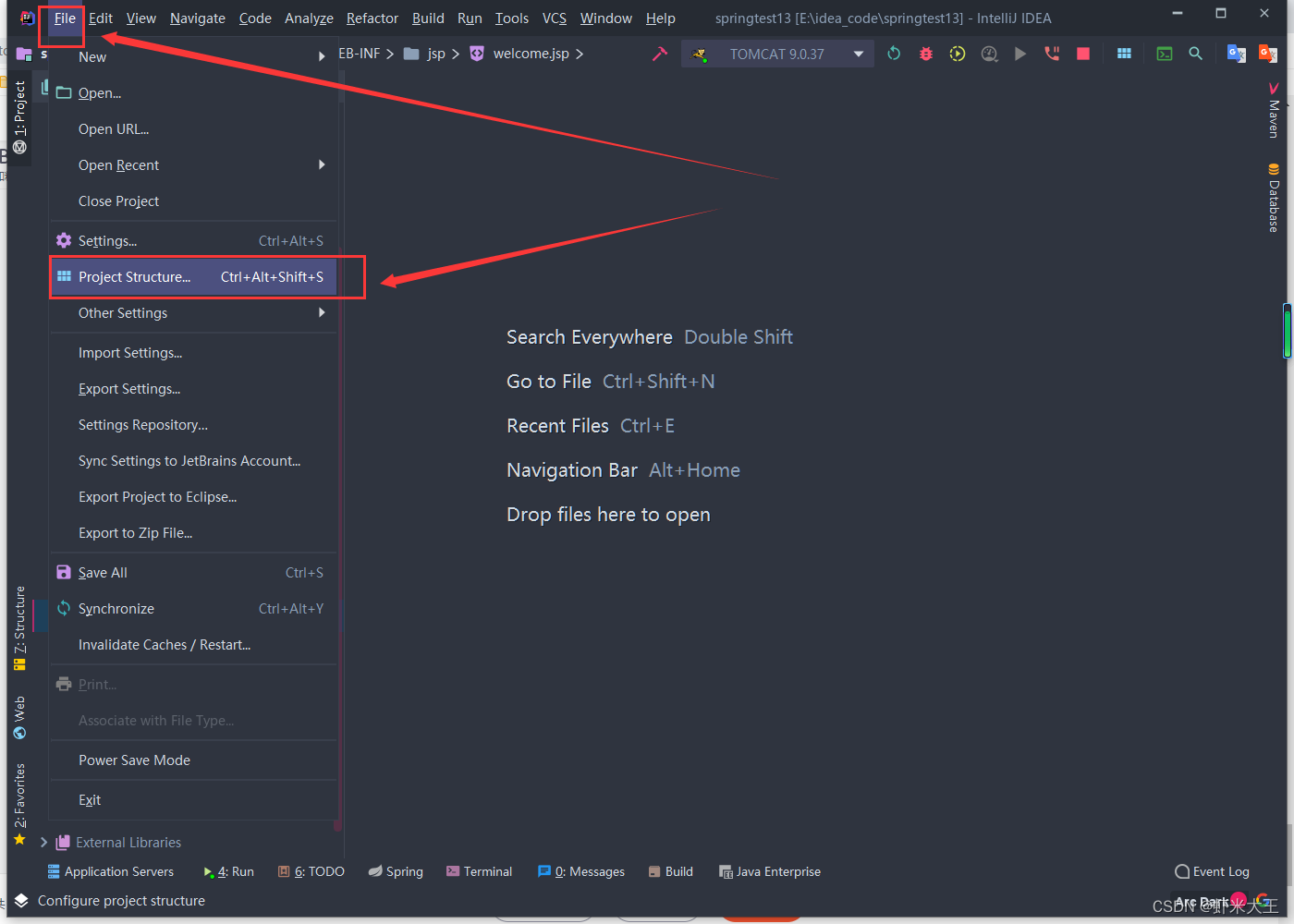1294x924 pixels.
Task: Select Invalidate Caches / Restart...
Action: click(194, 645)
